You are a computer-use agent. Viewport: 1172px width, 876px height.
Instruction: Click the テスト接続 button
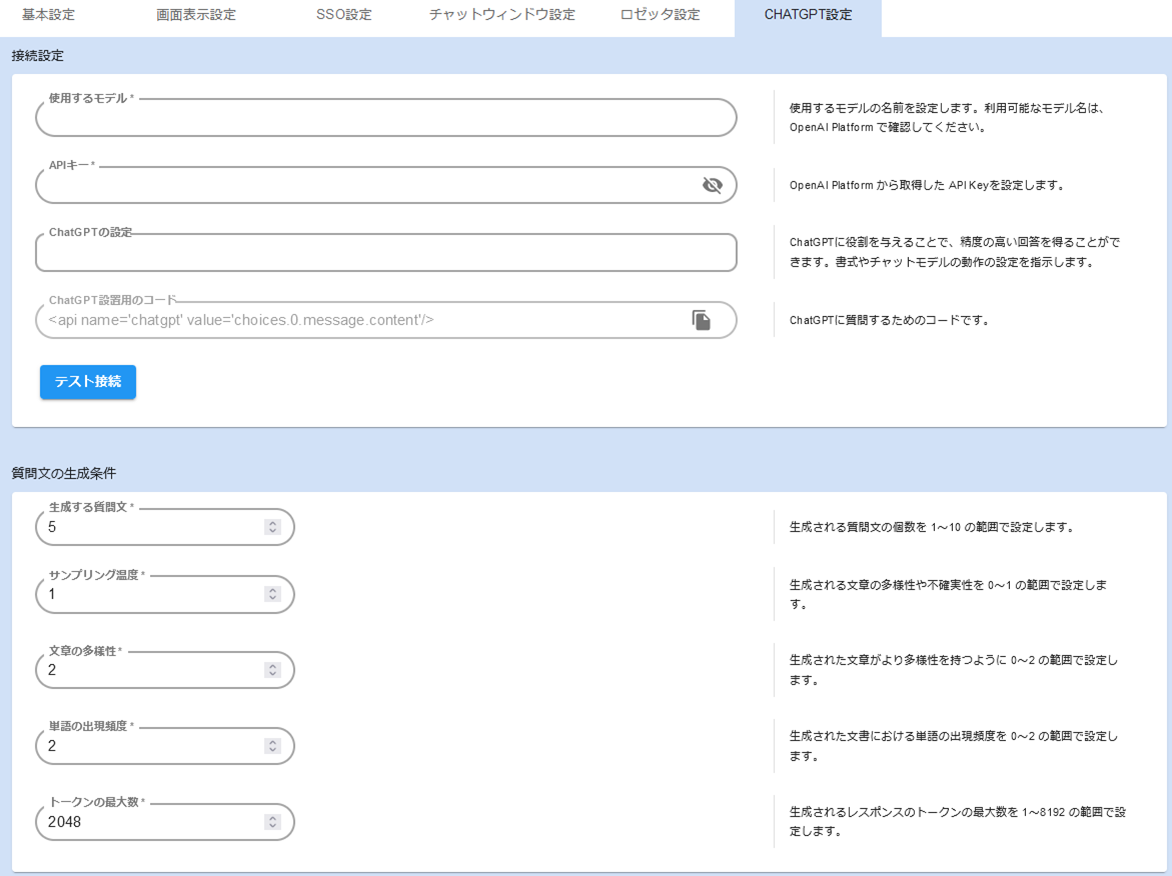point(87,381)
